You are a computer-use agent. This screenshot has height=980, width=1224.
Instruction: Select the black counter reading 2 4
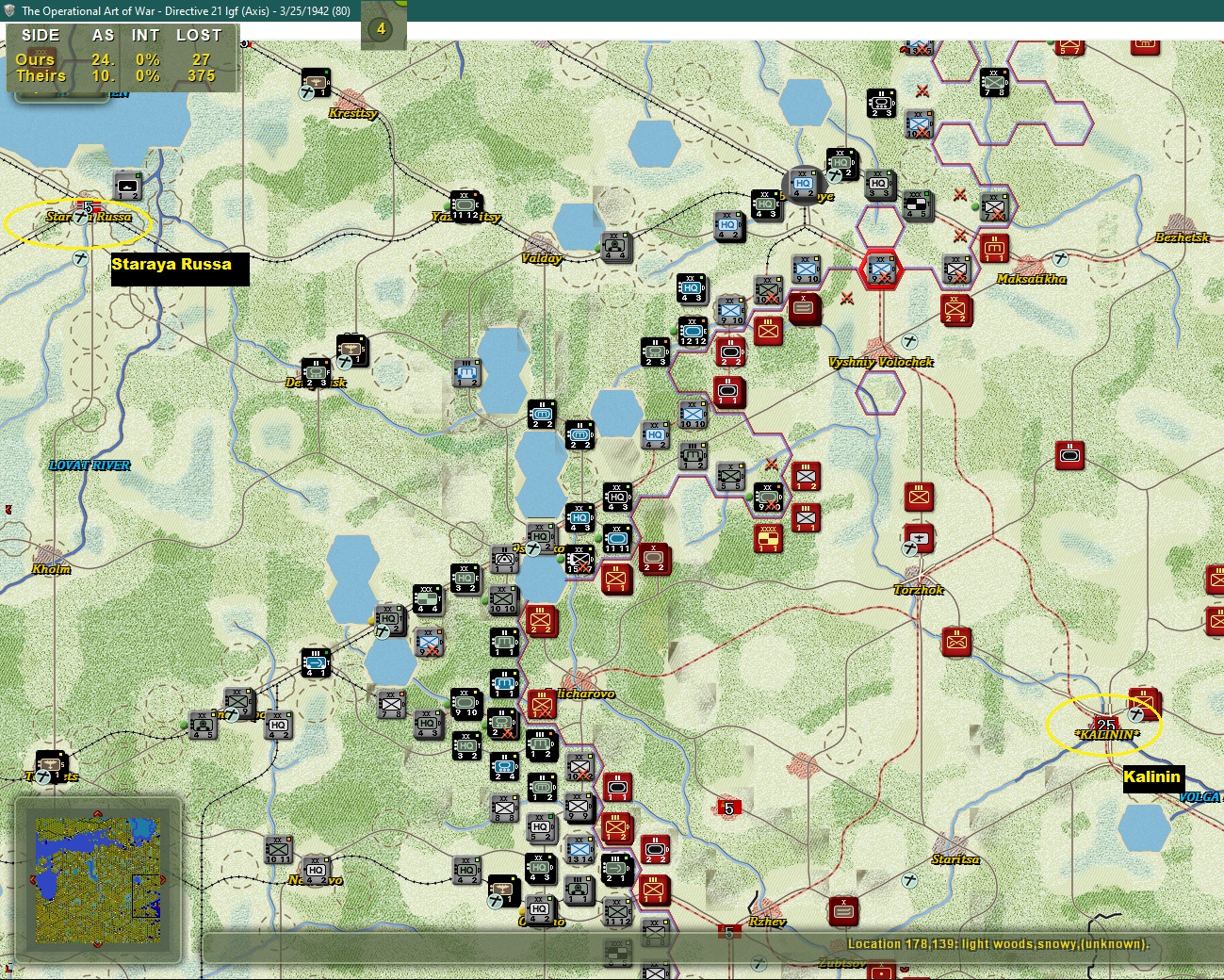pyautogui.click(x=504, y=766)
